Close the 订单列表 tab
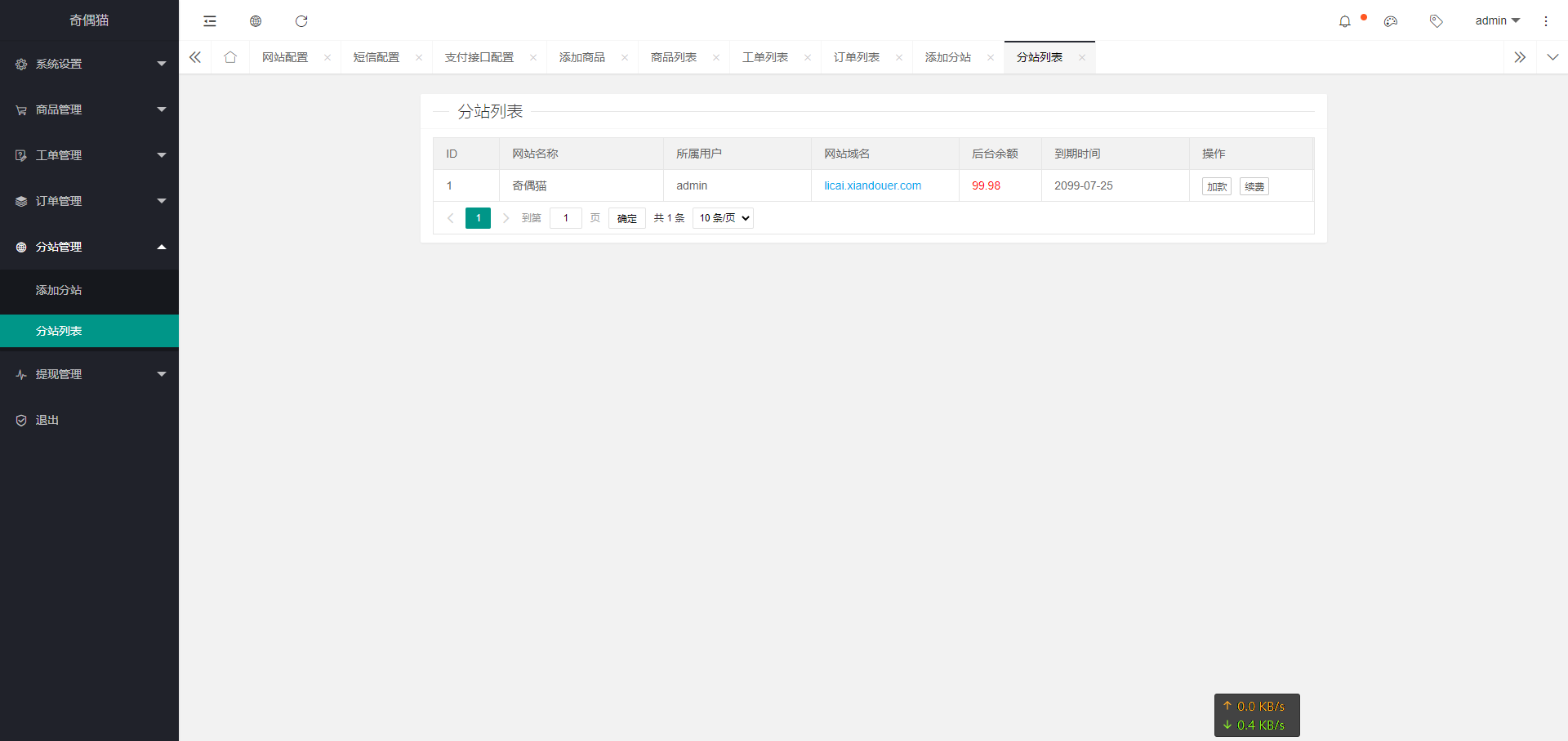The image size is (1568, 741). click(x=899, y=57)
